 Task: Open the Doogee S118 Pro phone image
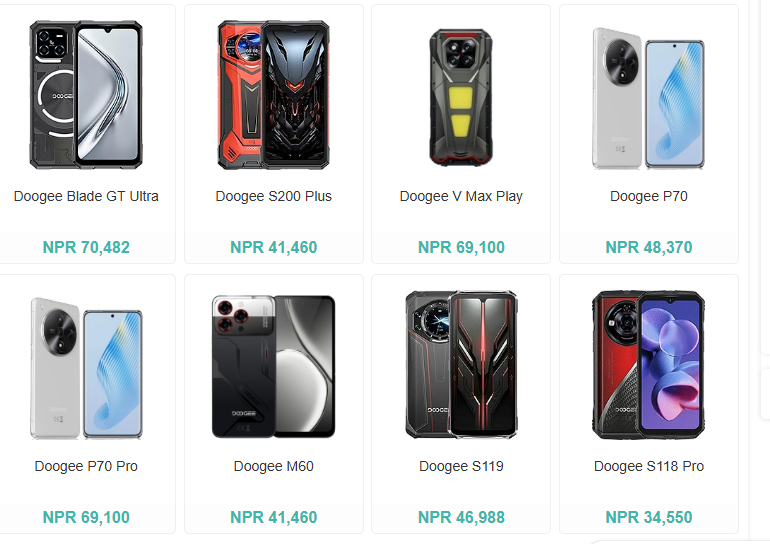(x=649, y=365)
